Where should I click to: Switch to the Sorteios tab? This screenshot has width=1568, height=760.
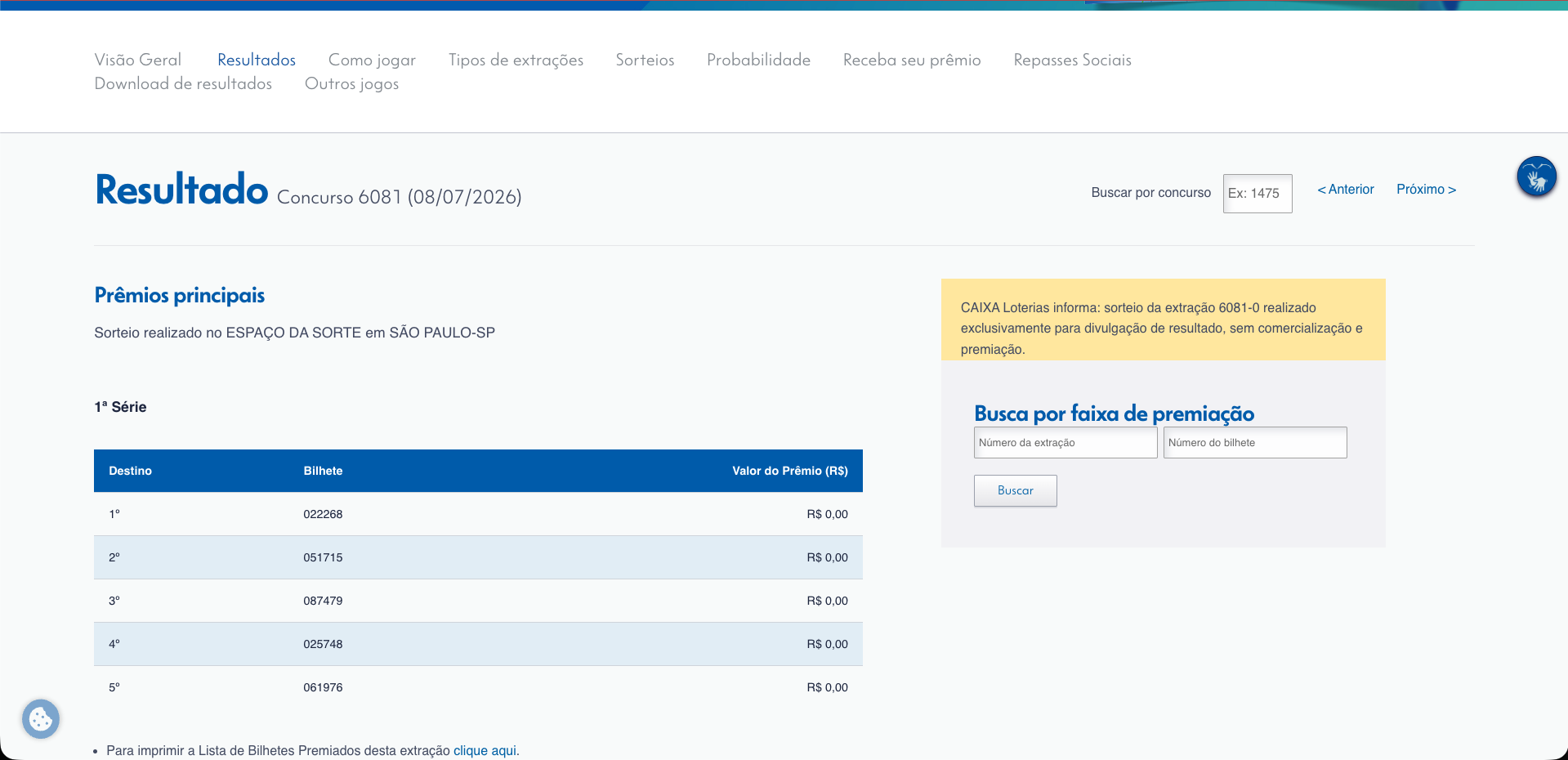coord(645,60)
